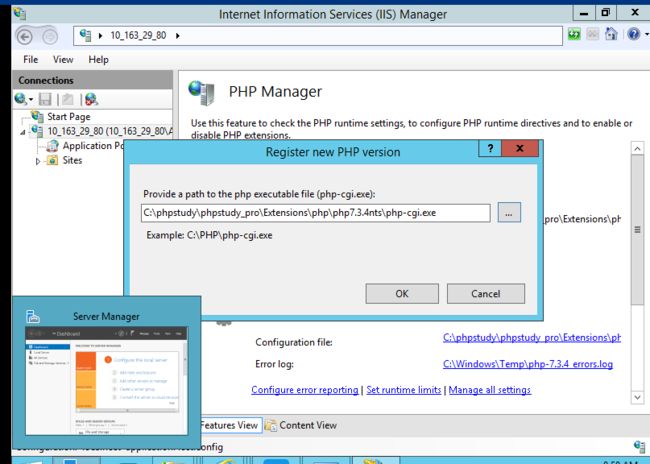Open the Help question mark icon

633,34
